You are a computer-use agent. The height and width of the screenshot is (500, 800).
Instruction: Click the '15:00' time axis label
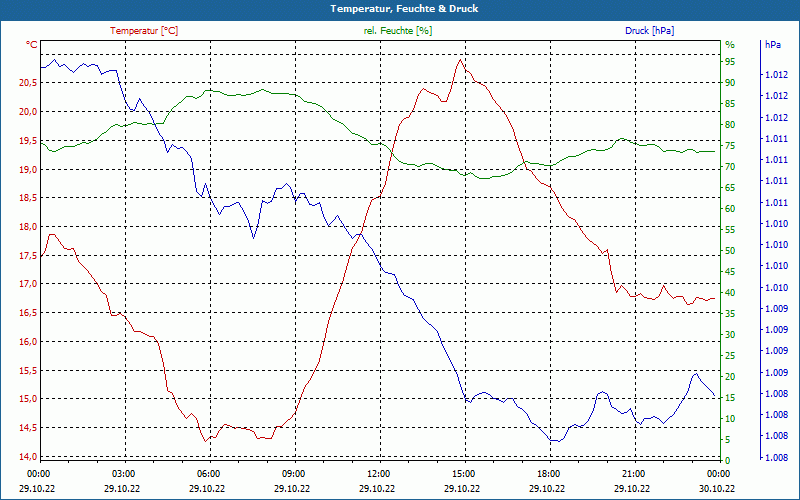pyautogui.click(x=463, y=473)
